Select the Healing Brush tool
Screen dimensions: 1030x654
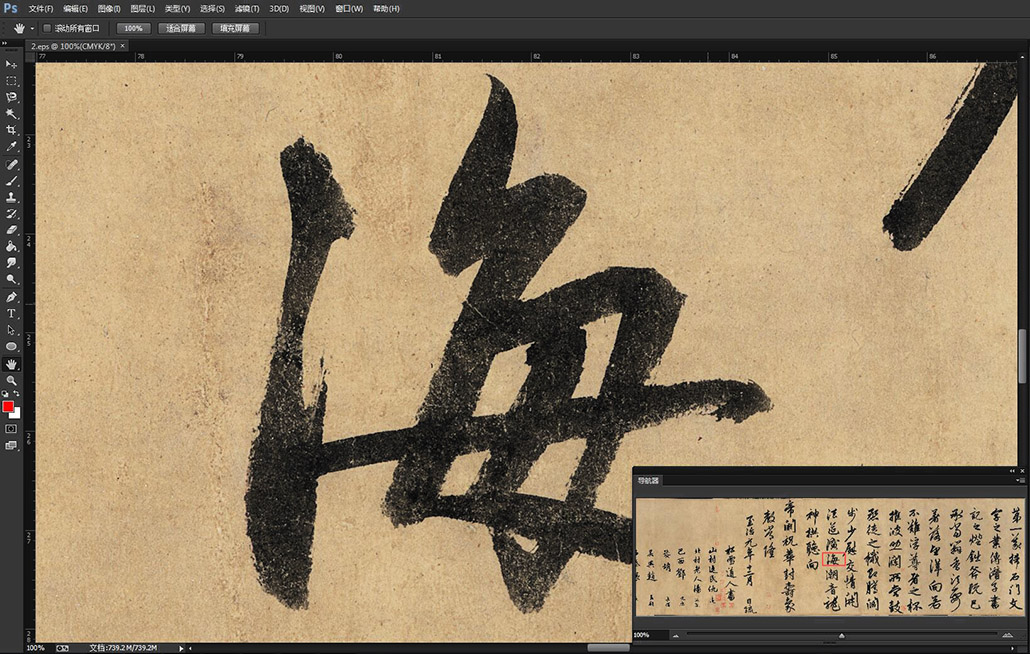[11, 164]
